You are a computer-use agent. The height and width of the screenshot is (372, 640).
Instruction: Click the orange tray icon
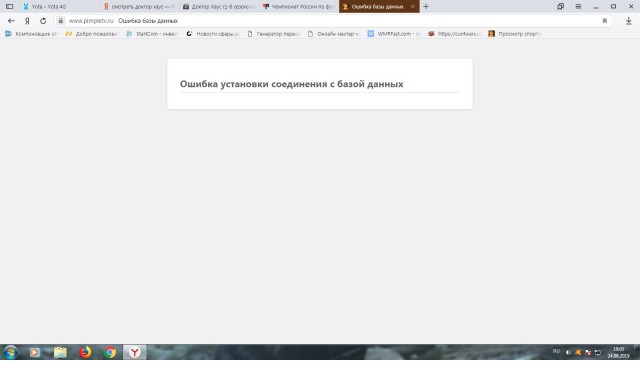[x=578, y=352]
